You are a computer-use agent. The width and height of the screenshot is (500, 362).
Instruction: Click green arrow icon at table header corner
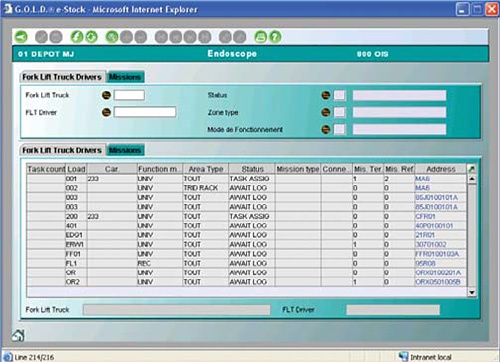[471, 169]
